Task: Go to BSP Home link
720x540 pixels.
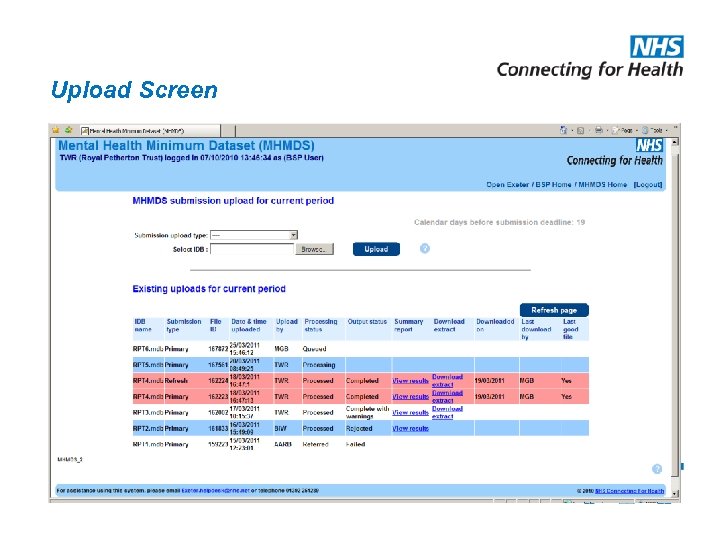Action: pyautogui.click(x=553, y=185)
